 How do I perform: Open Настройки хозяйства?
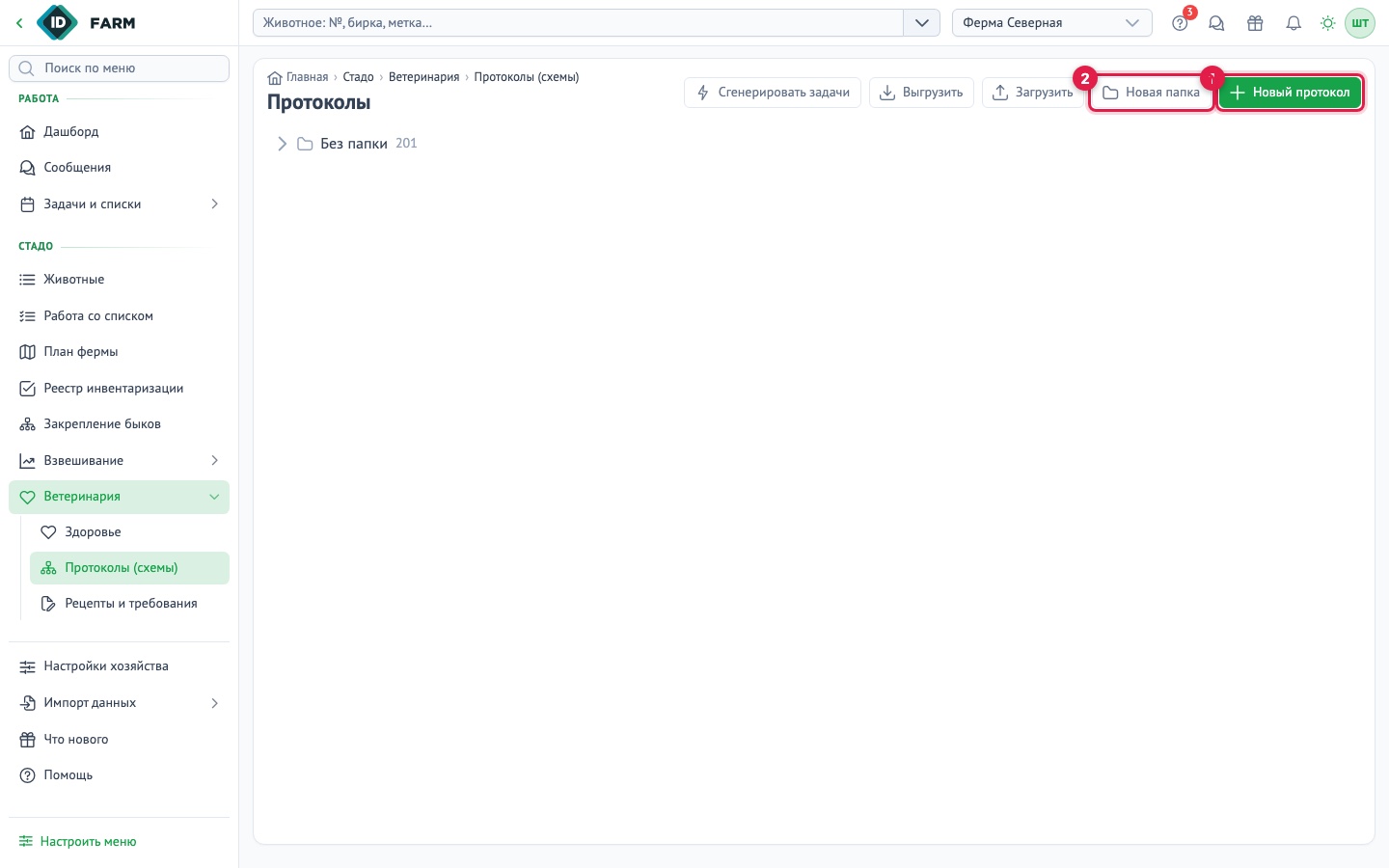pos(119,666)
